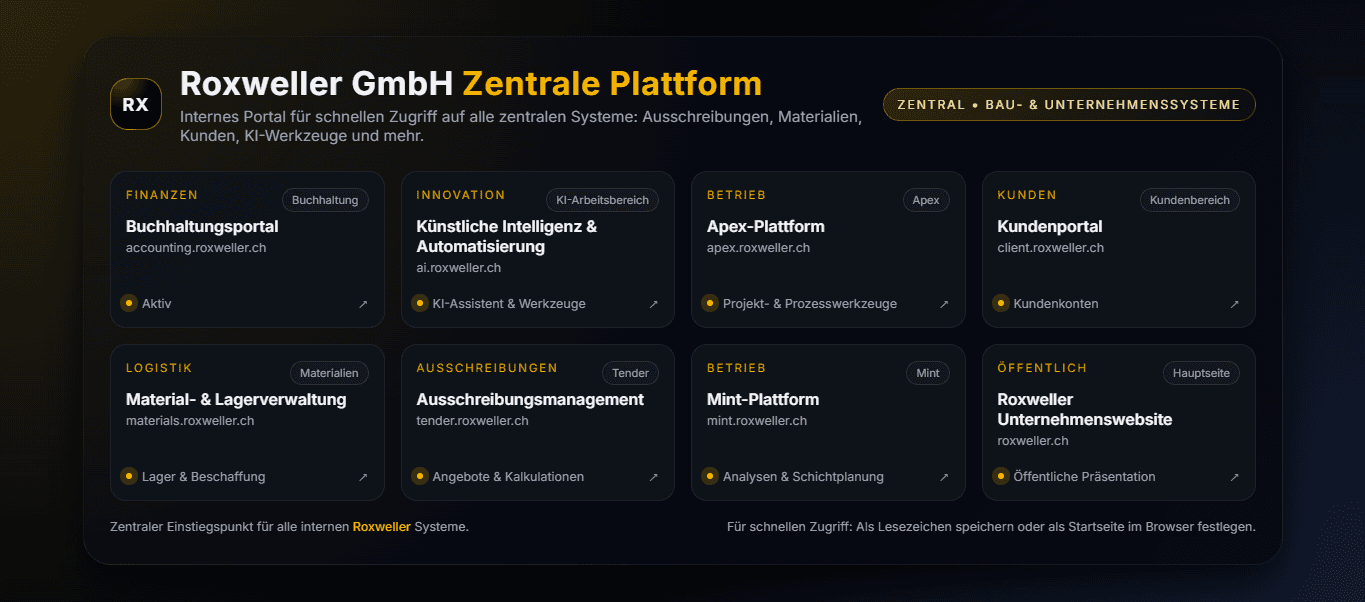Click the Roxweller Unternehmenswebsite arrow icon
Screen dimensions: 1365x602
(x=1234, y=476)
